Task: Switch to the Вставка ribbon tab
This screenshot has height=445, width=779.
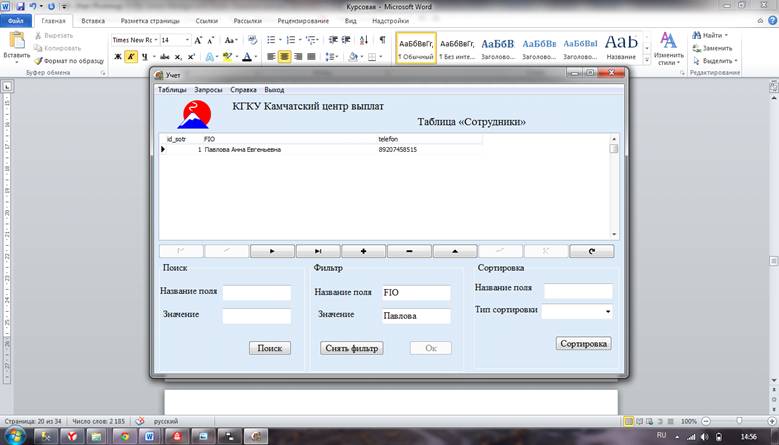Action: pos(93,20)
